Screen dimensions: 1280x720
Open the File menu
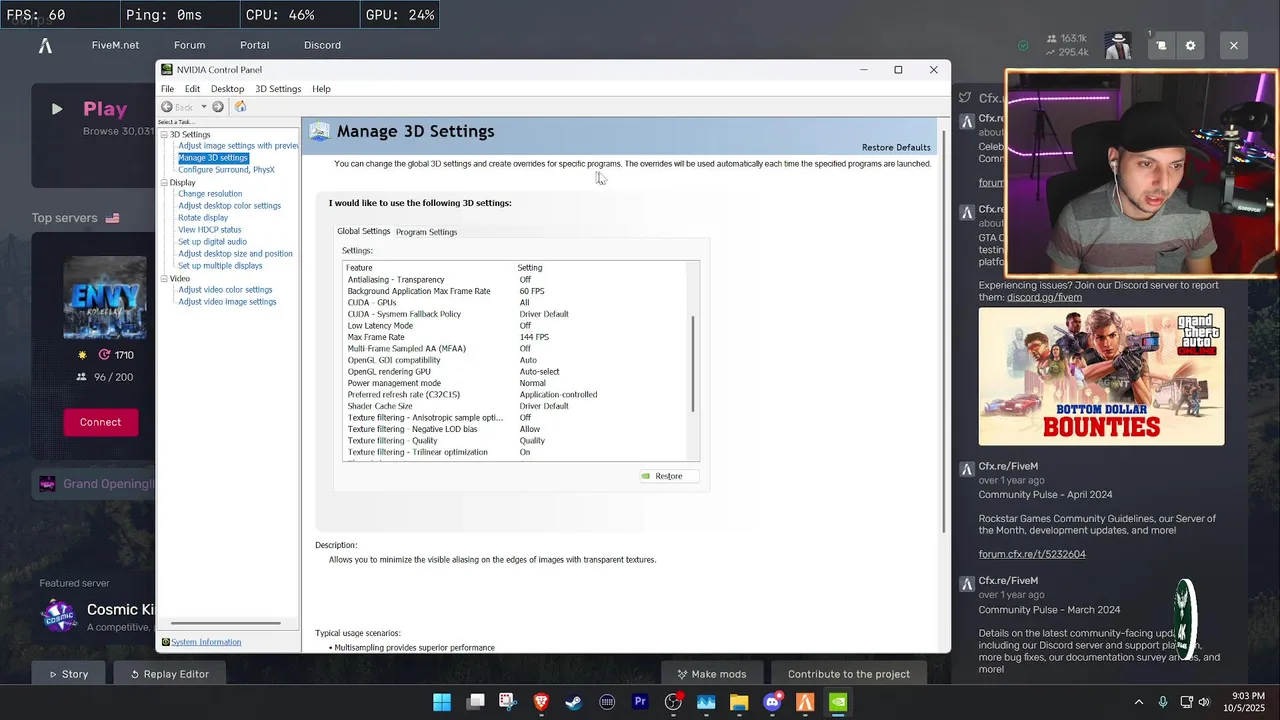(x=167, y=89)
